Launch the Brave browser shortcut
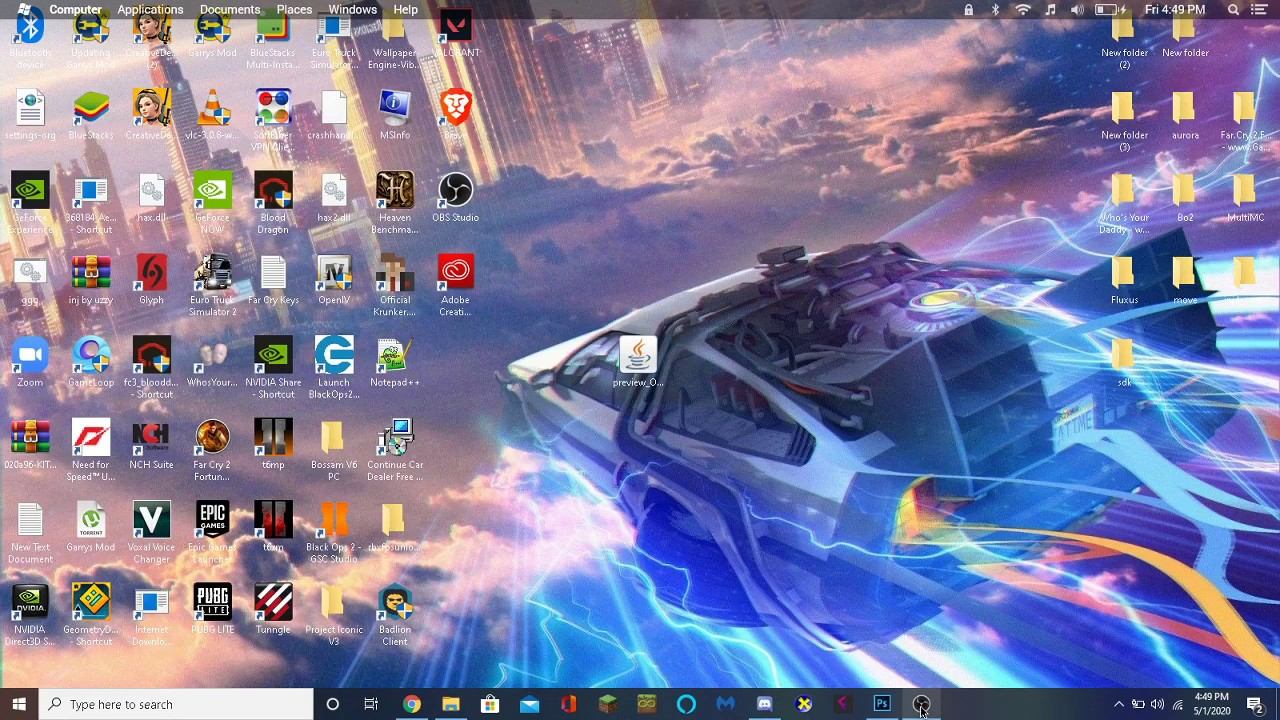Screen dimensions: 1280x720 [x=456, y=107]
